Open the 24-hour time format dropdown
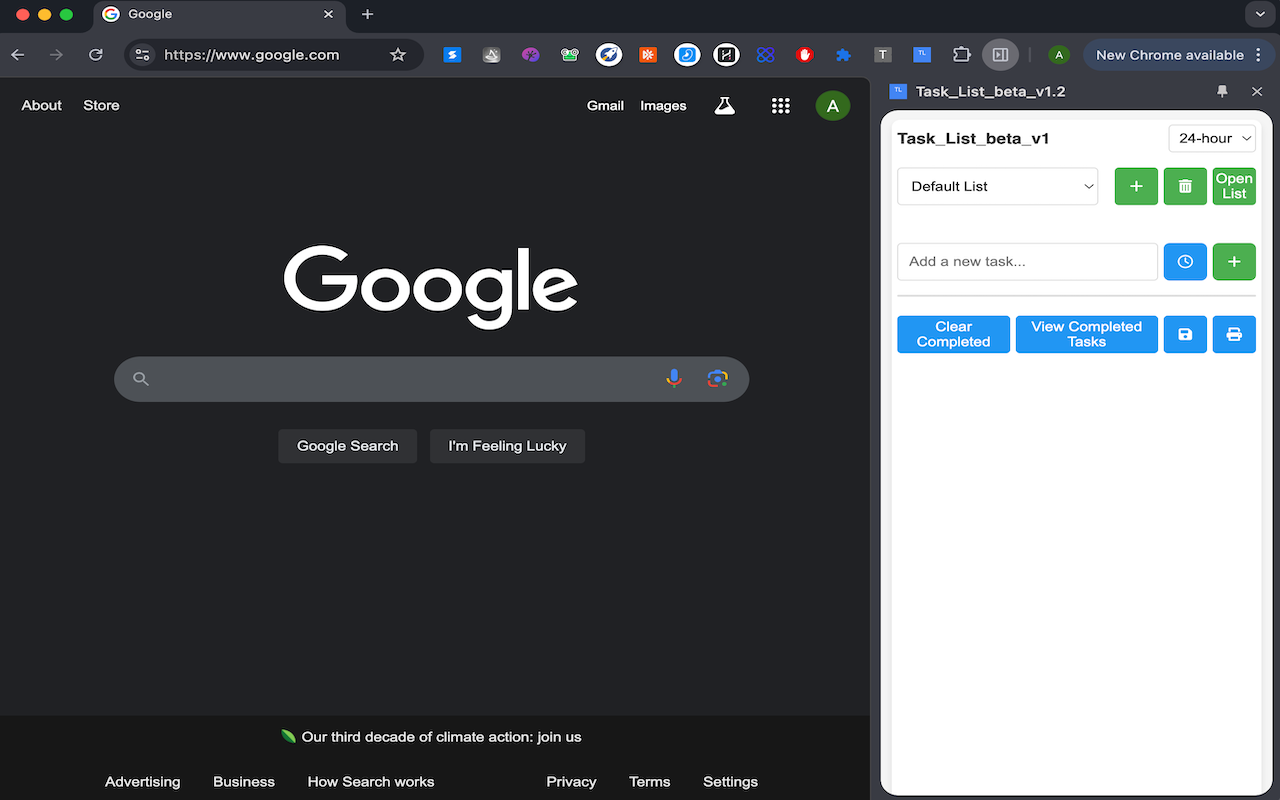This screenshot has height=800, width=1280. point(1212,138)
